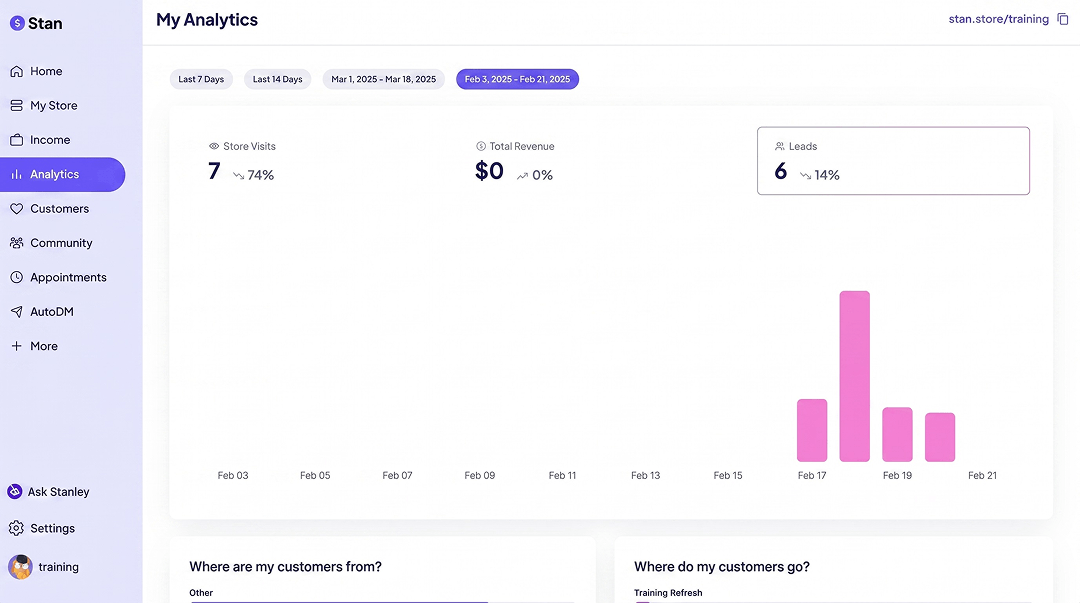Screen dimensions: 1080x603
Task: Click the My Analytics heading
Action: [207, 20]
